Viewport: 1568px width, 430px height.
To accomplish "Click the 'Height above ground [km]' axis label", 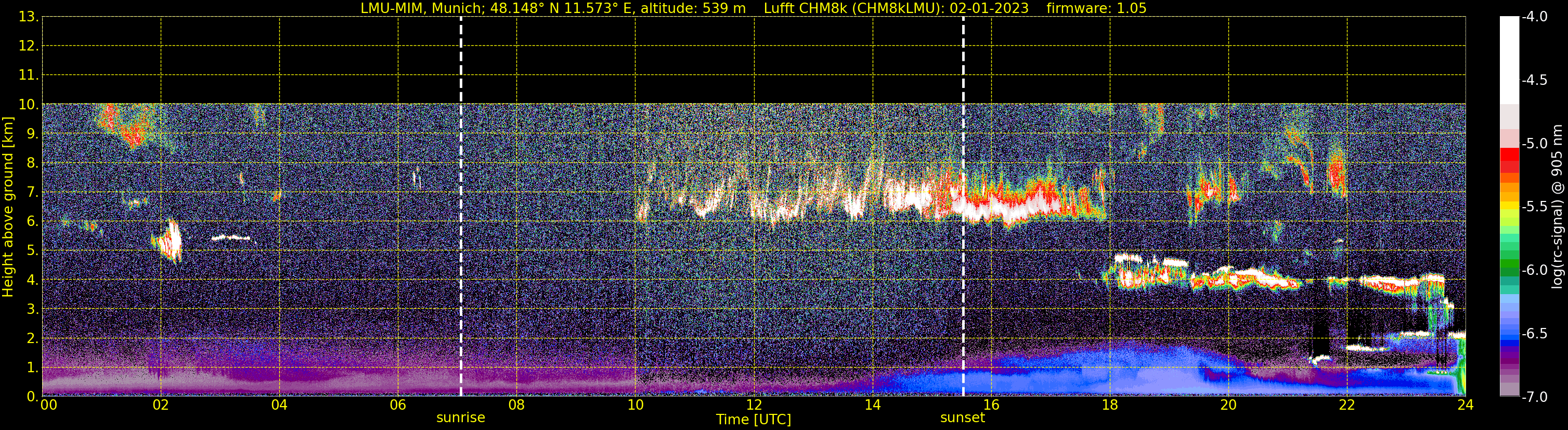I will click(x=8, y=207).
